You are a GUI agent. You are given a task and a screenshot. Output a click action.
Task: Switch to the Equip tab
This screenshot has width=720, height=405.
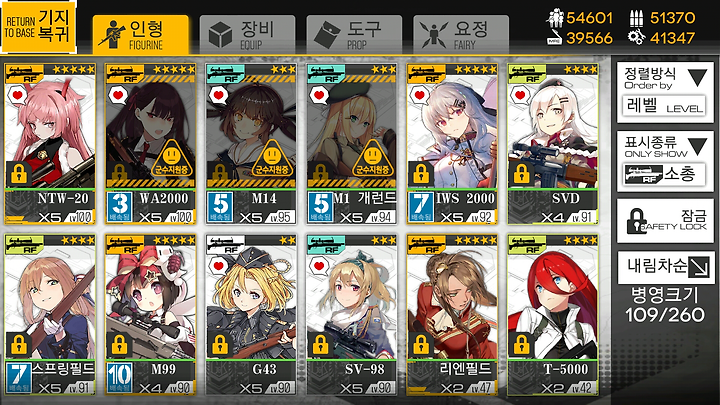point(247,35)
